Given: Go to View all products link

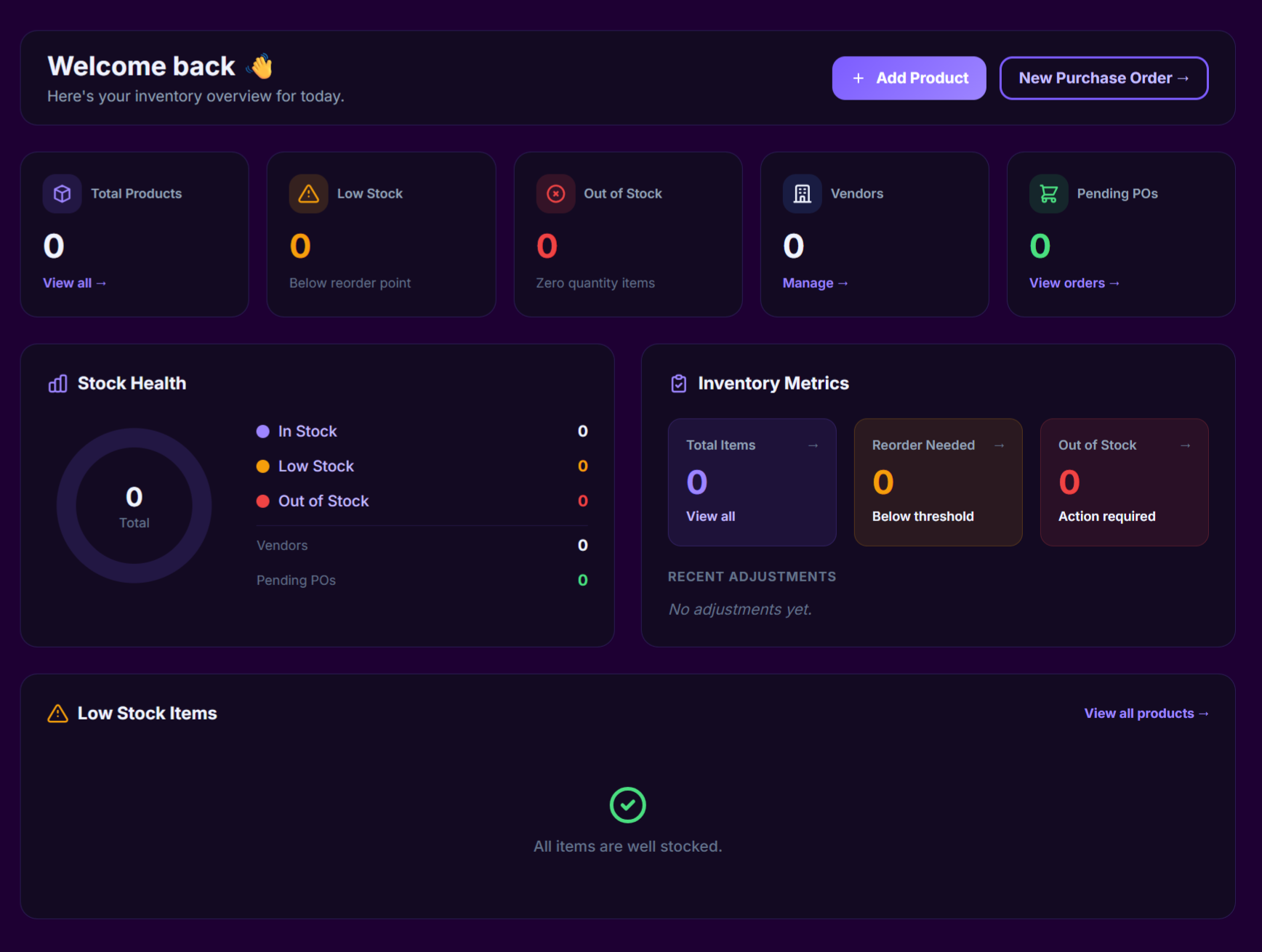Looking at the screenshot, I should click(x=1146, y=714).
